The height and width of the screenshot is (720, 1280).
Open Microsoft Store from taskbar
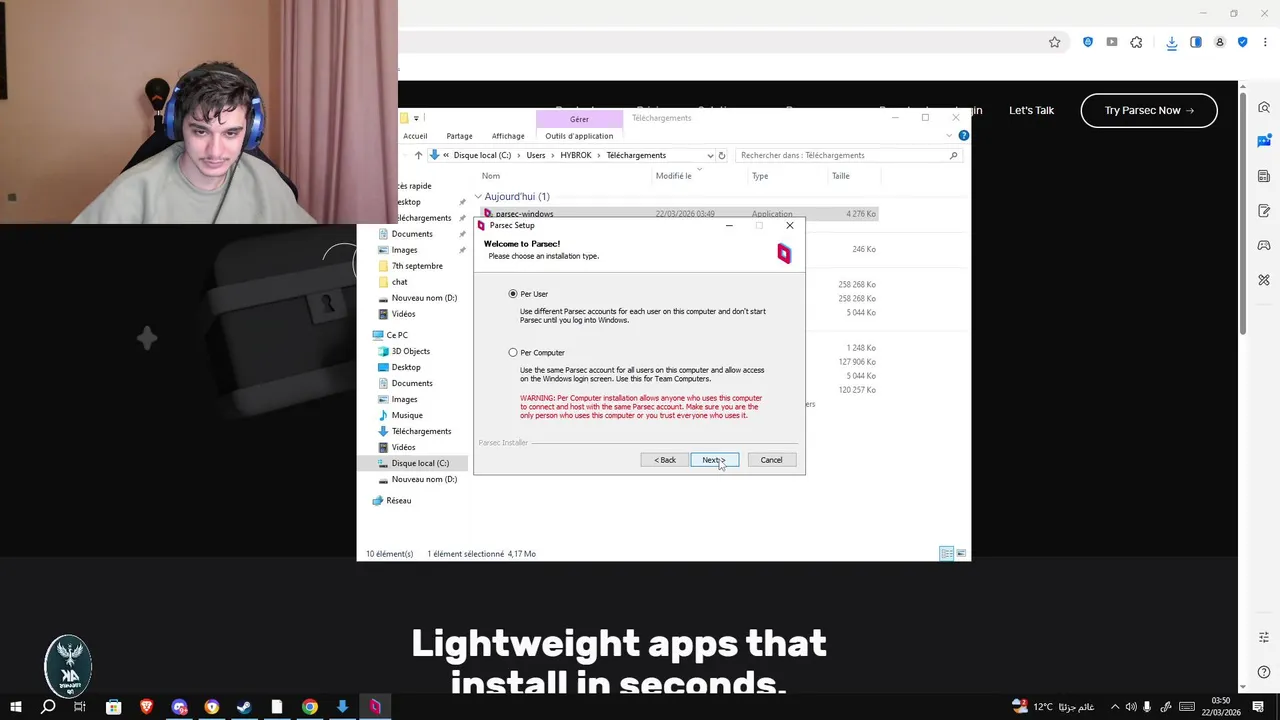point(113,707)
